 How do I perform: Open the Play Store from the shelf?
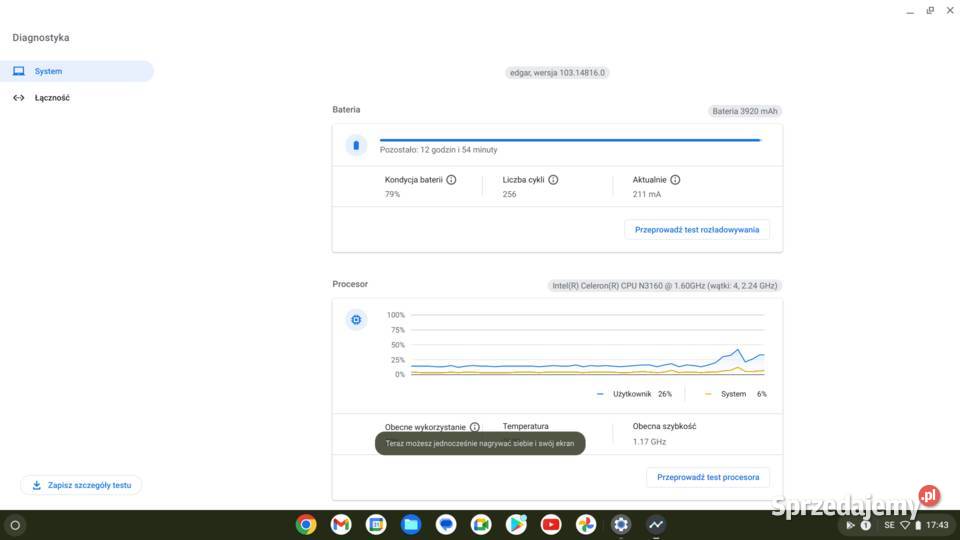click(516, 525)
